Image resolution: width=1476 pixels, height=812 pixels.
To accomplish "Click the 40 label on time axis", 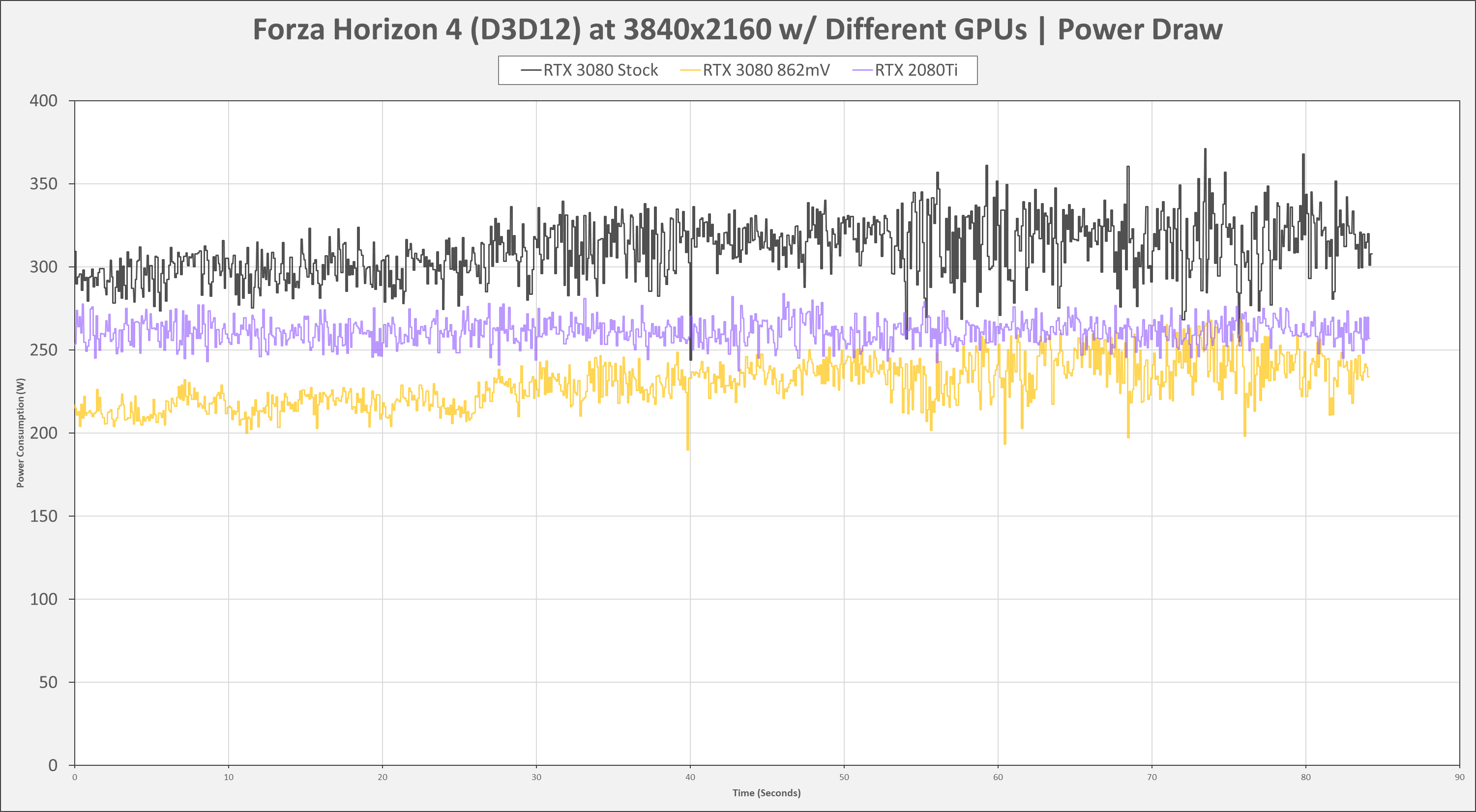I will [690, 778].
